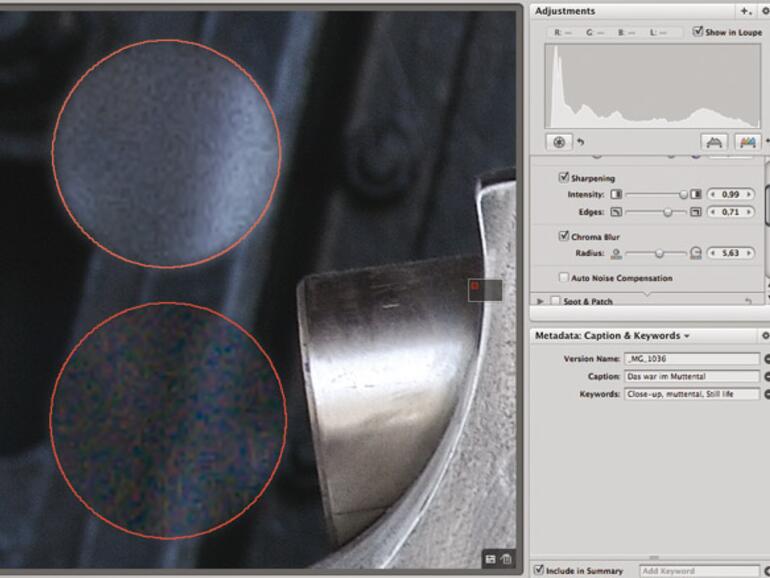Enable Auto Noise Compensation
The height and width of the screenshot is (578, 770).
click(564, 277)
